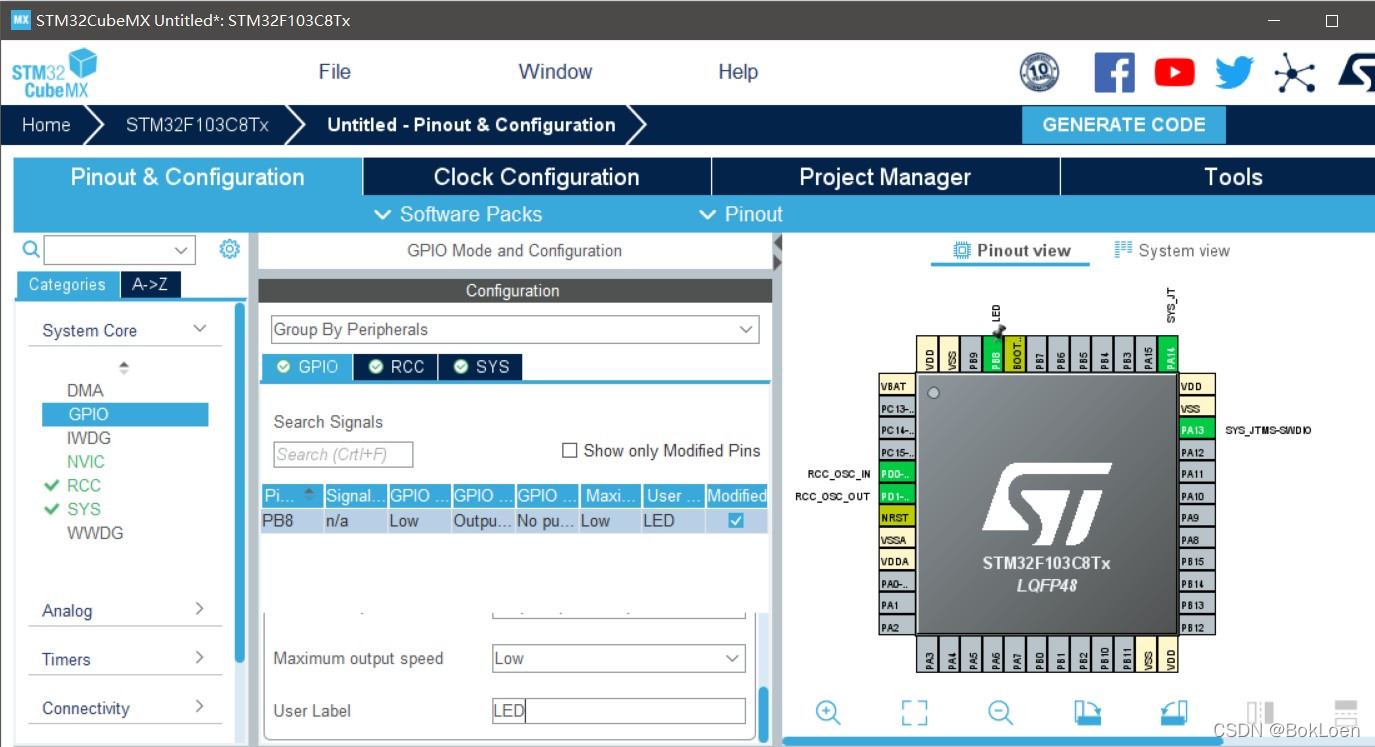Select the RCC configuration tab
The height and width of the screenshot is (747, 1375).
click(396, 367)
